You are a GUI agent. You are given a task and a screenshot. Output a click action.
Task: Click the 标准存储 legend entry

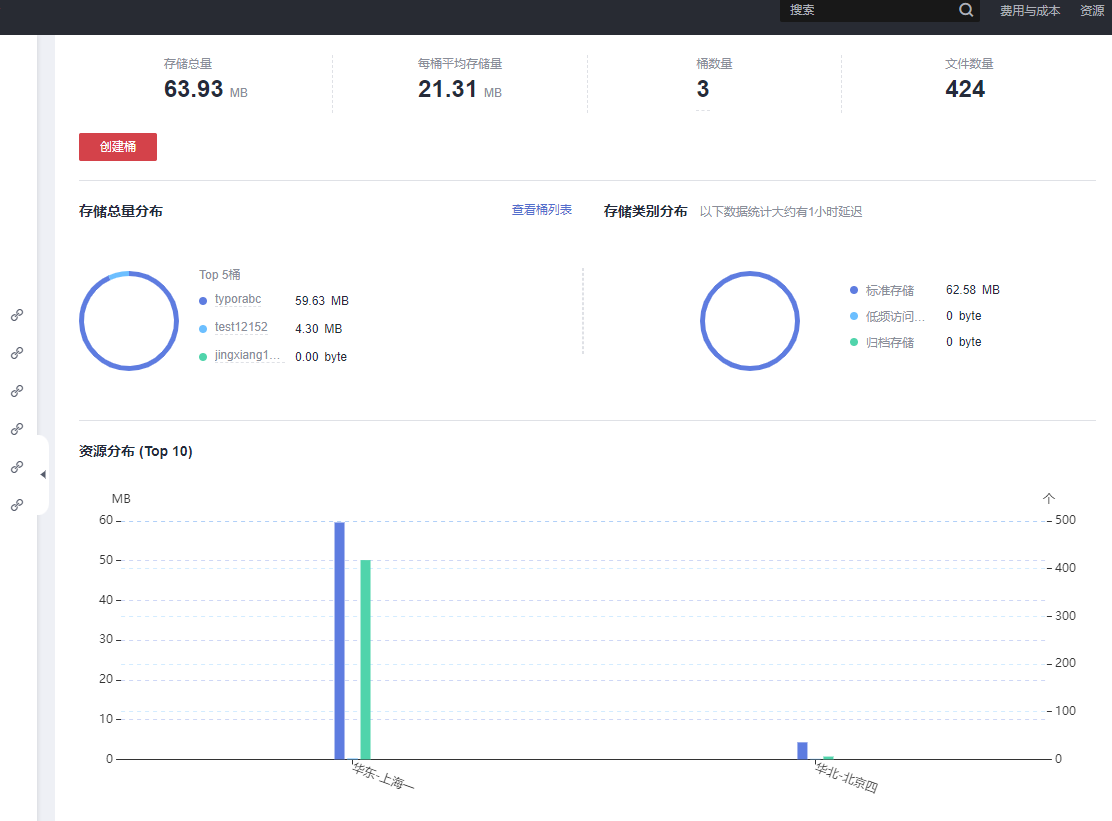pos(890,291)
